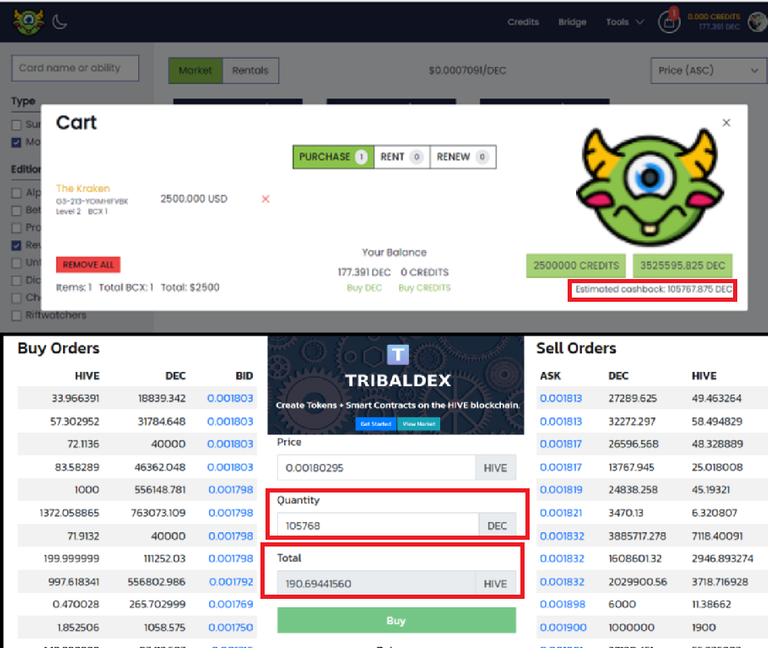Screen dimensions: 768x648
Task: Click bid 0.001792 in buy orders
Action: [x=231, y=582]
